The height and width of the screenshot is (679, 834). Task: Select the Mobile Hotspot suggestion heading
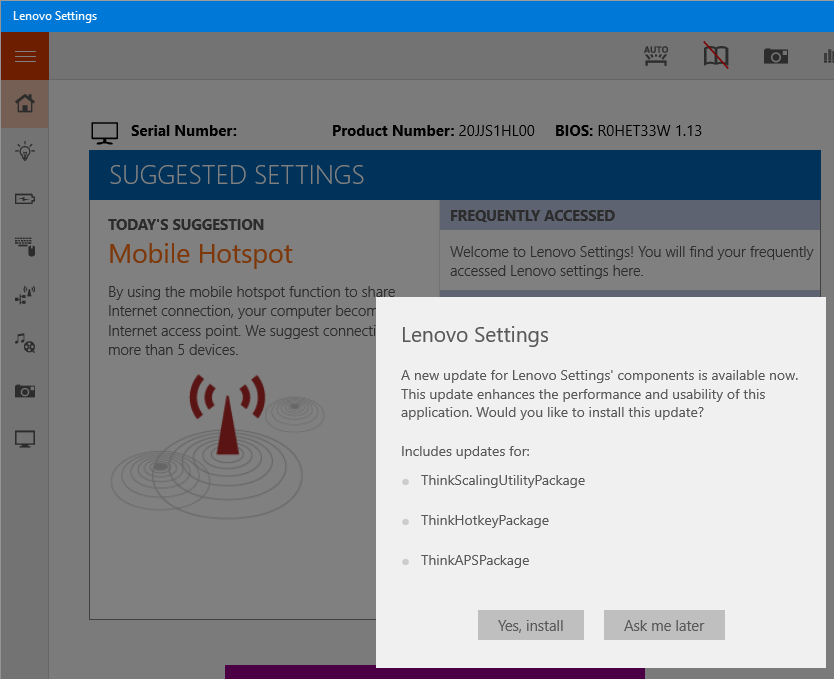201,254
